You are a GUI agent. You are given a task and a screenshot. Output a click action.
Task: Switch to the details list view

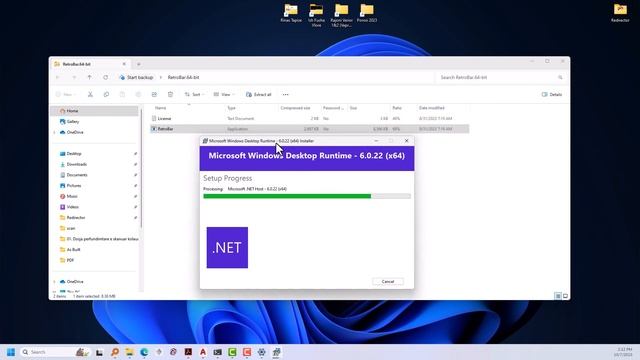[558, 296]
